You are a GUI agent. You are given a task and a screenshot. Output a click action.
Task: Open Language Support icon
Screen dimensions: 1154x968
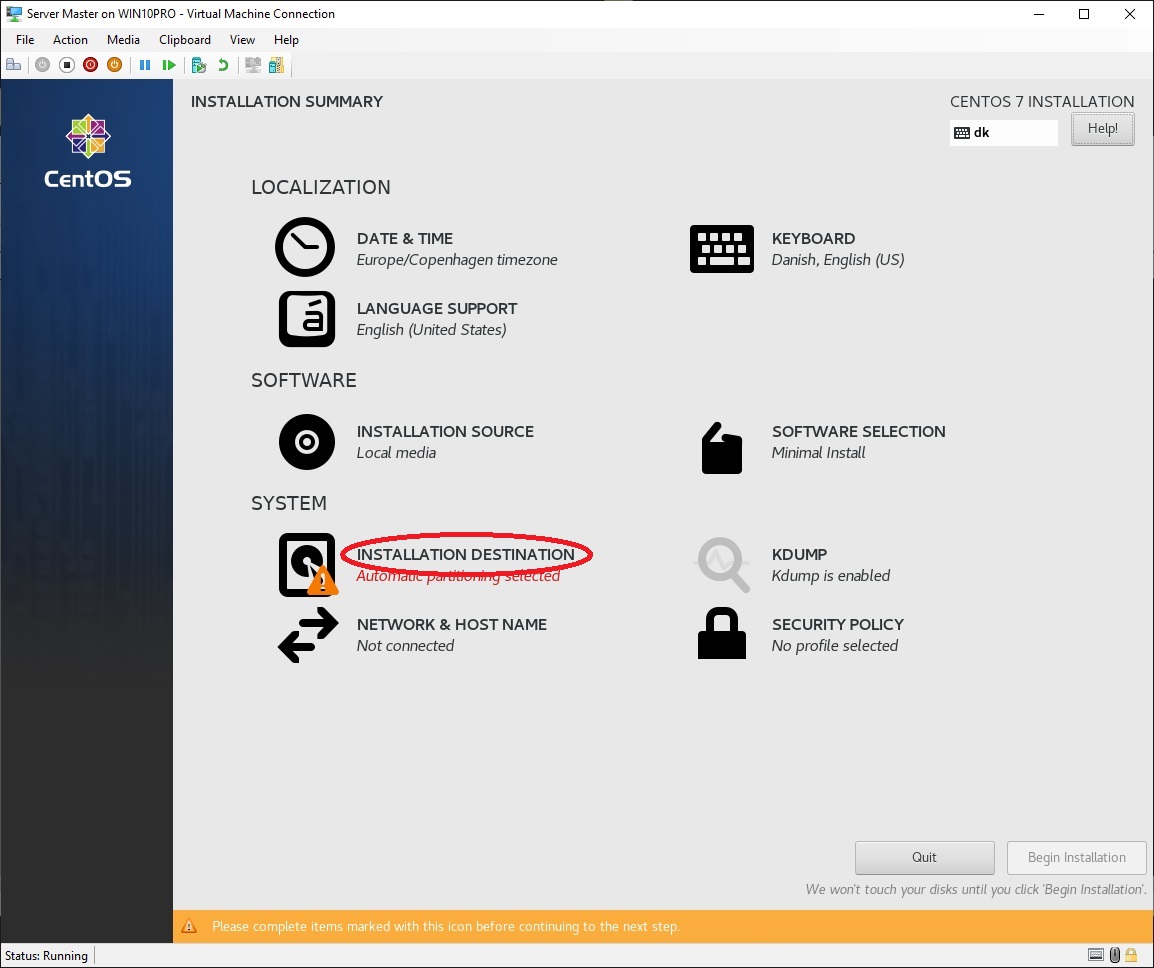(x=307, y=319)
